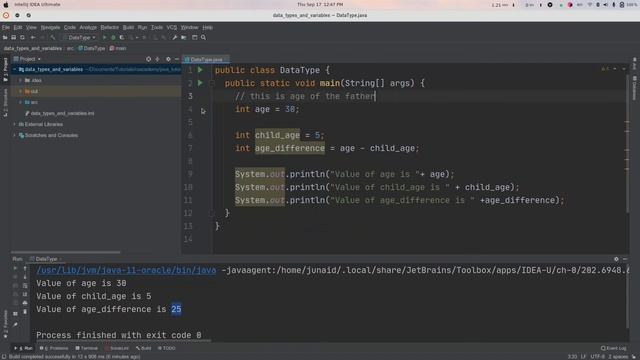
Task: Click the Save All icon in toolbar
Action: (13, 38)
